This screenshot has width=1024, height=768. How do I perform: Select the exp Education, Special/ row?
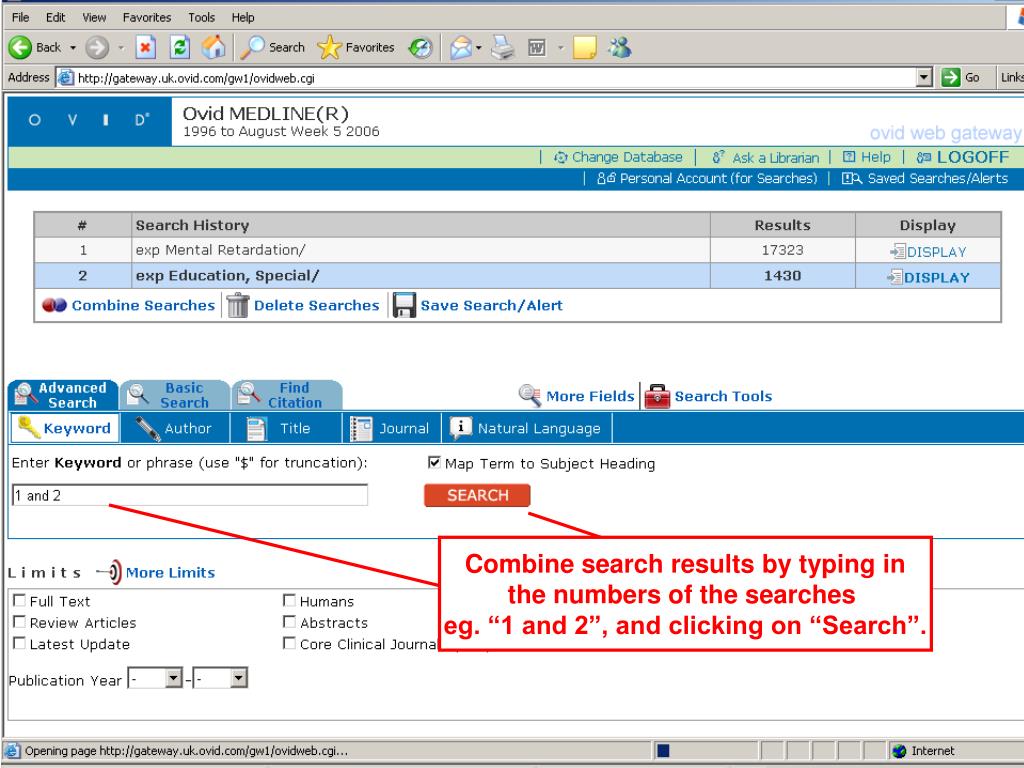point(517,276)
